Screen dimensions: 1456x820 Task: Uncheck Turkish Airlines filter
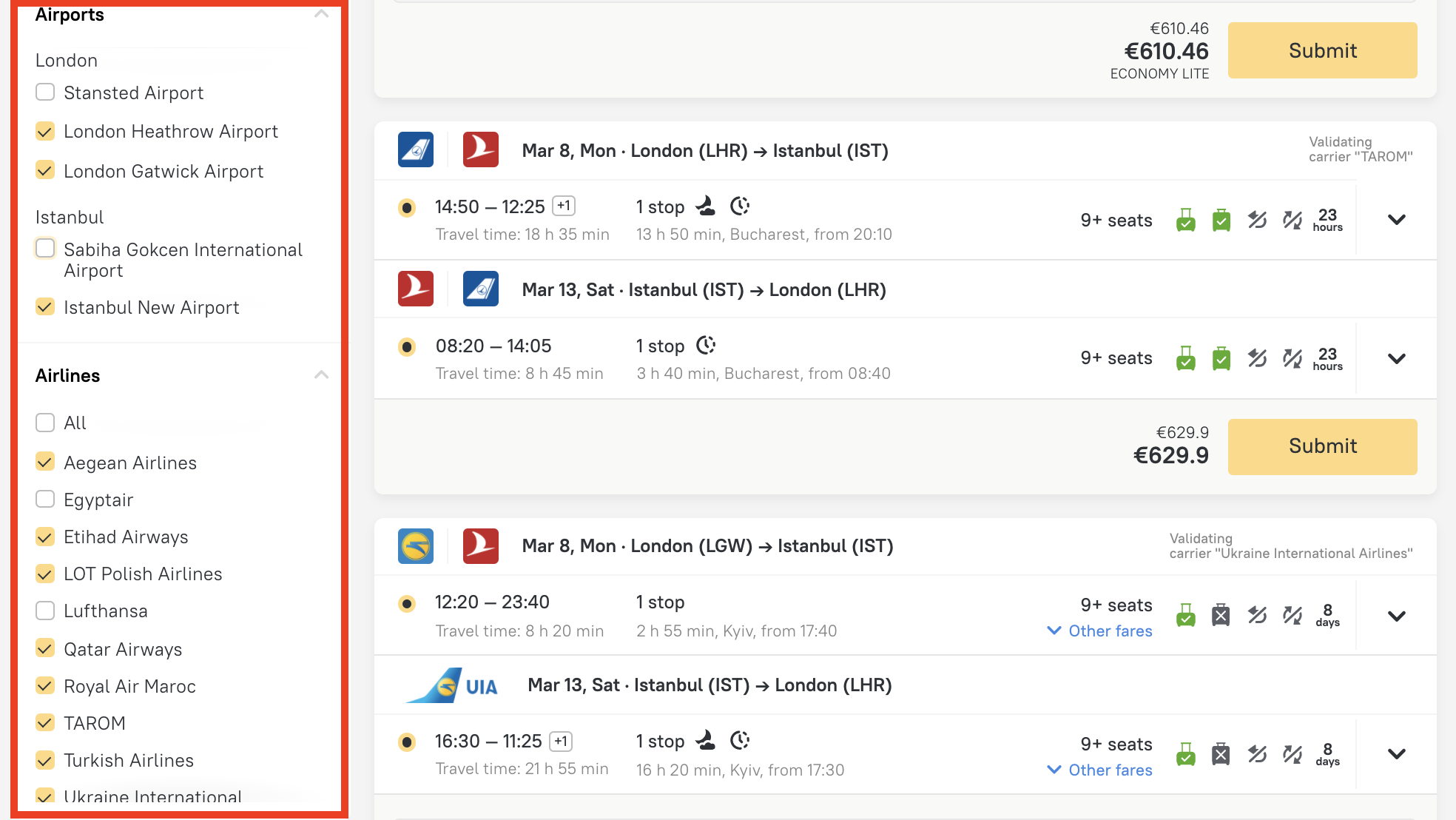[x=45, y=760]
